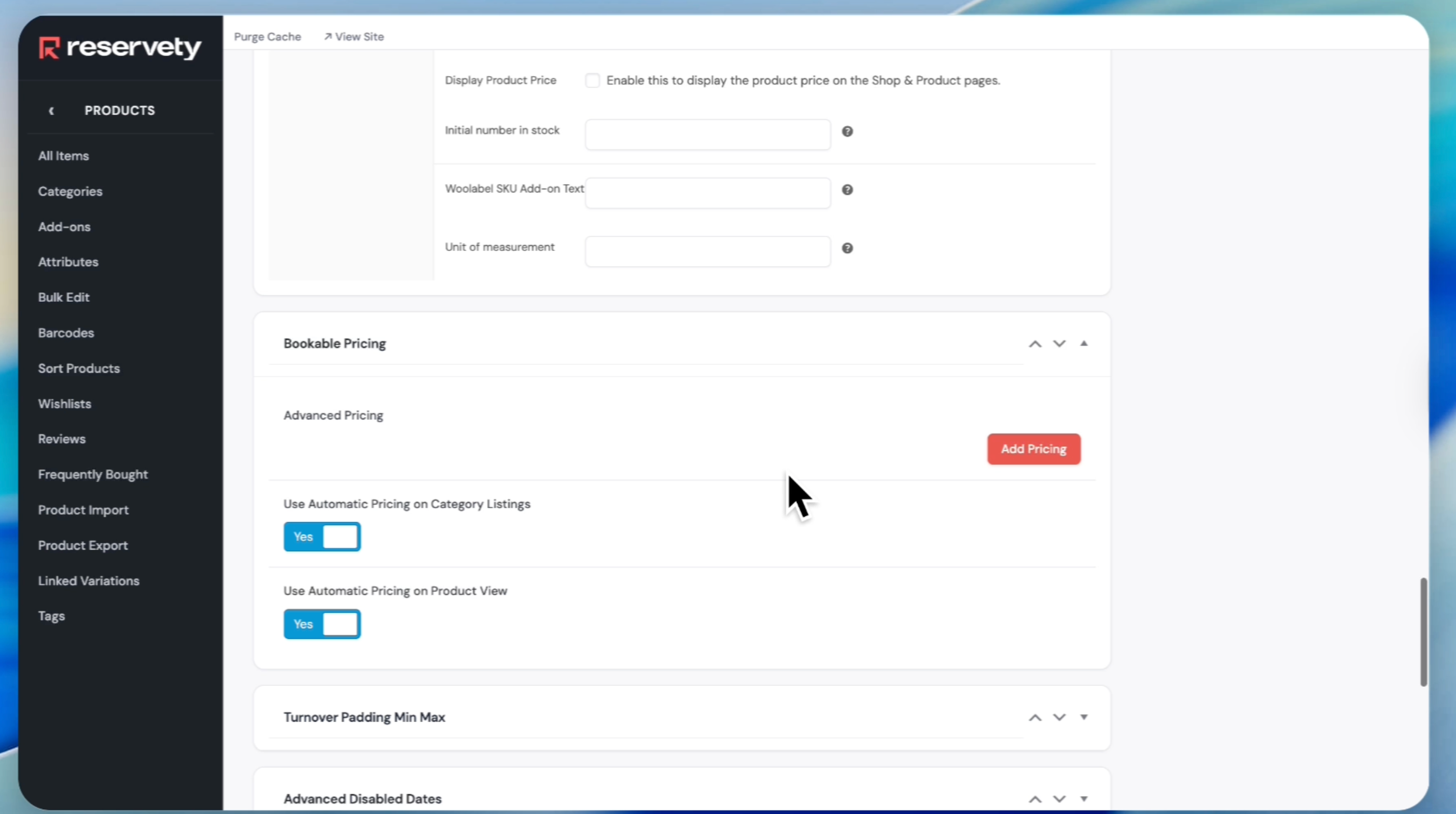Click help icon beside Woolabel SKU Add-on Text

point(847,190)
